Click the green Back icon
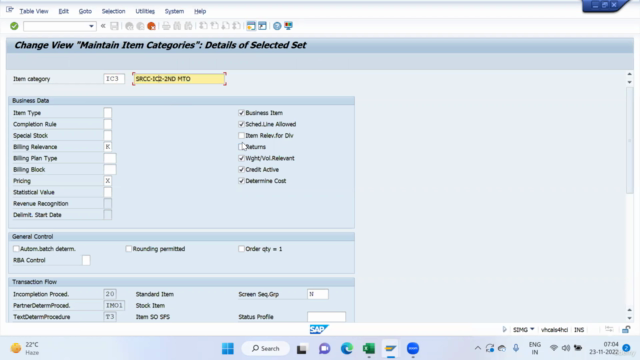Image resolution: width=640 pixels, height=360 pixels. [129, 26]
